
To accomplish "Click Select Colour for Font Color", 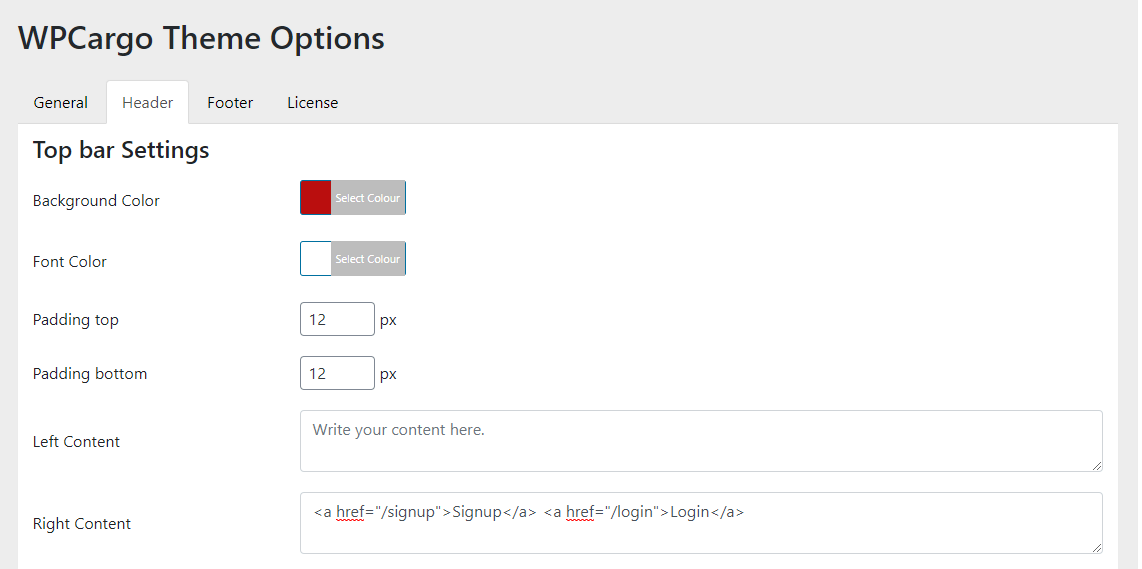I will click(x=368, y=259).
